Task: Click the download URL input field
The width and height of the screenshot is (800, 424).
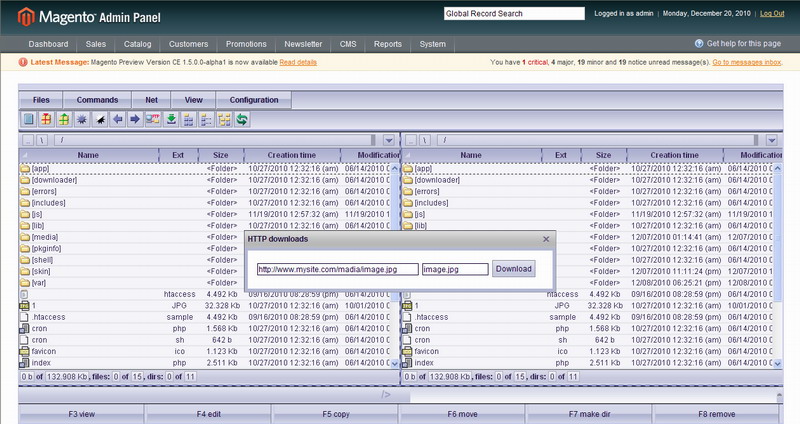Action: click(338, 269)
